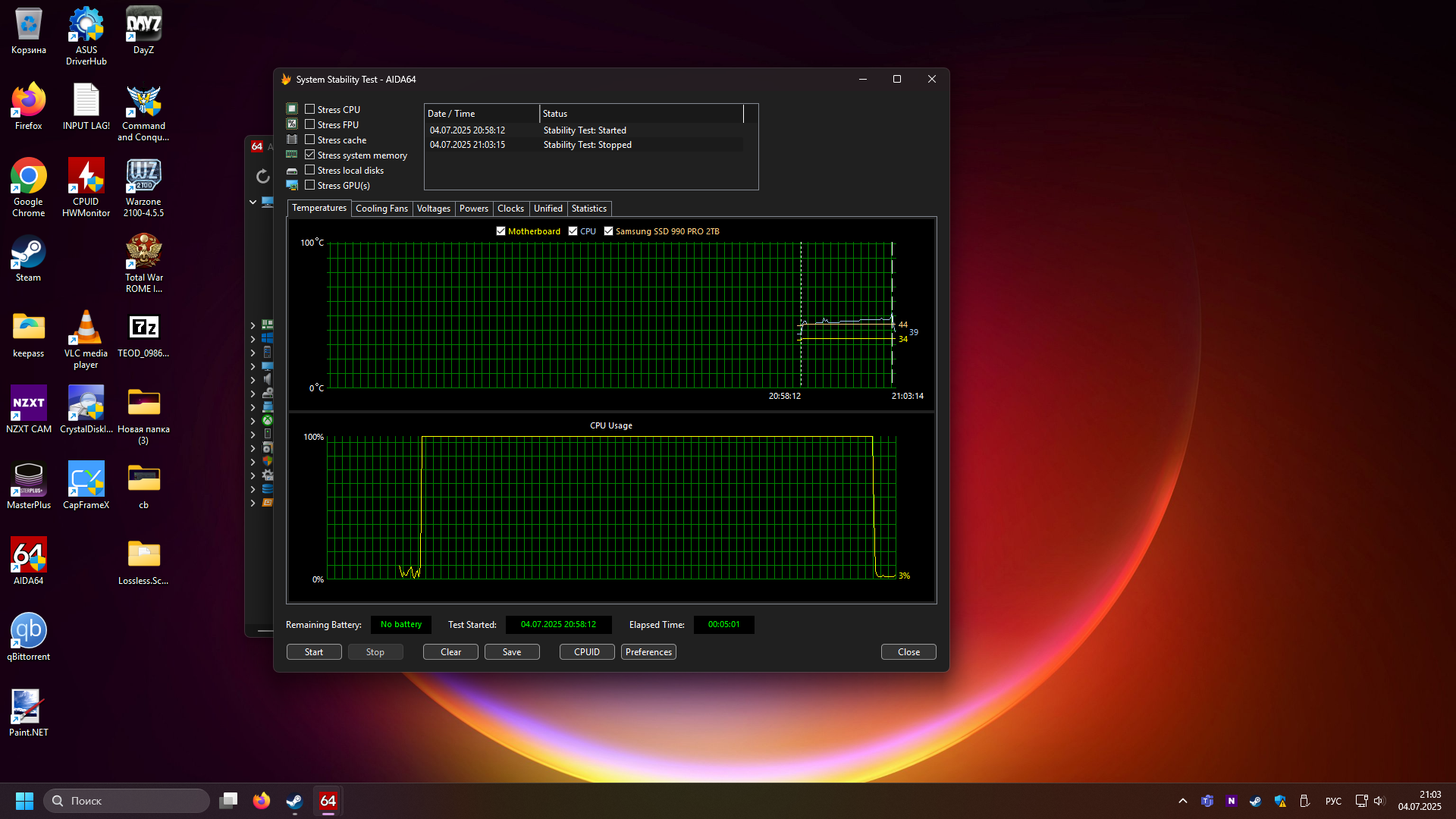Click the Steam taskbar icon
The height and width of the screenshot is (819, 1456).
294,801
